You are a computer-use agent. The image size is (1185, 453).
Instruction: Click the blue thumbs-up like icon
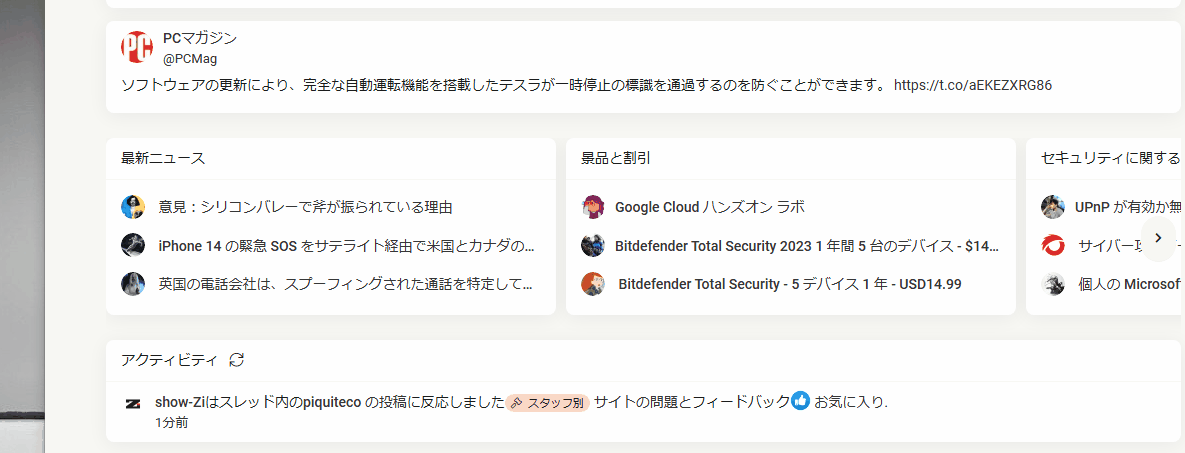(x=800, y=402)
